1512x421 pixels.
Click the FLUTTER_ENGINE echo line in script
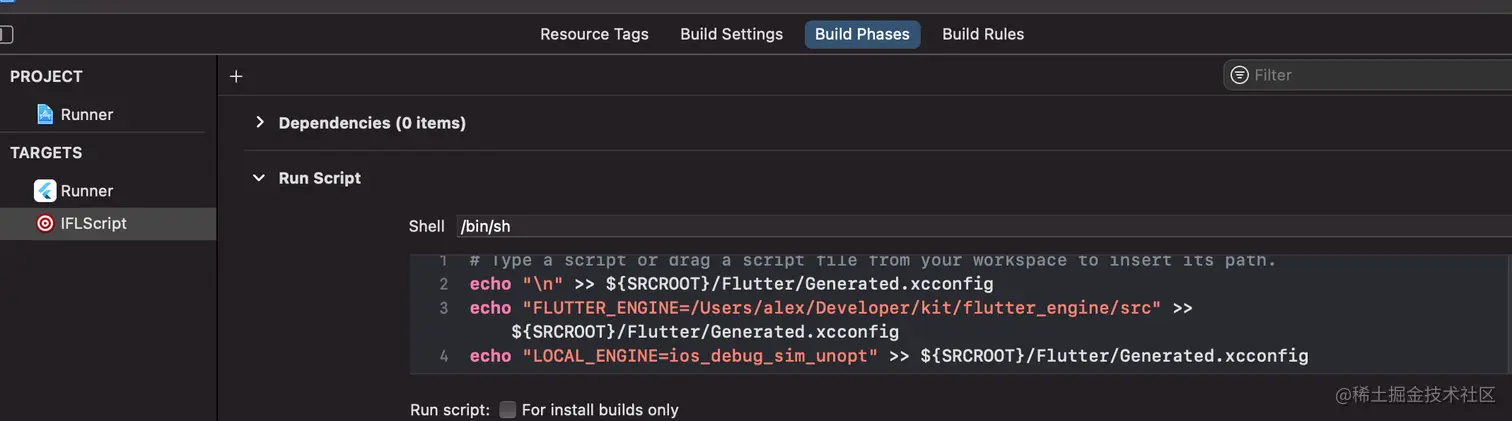(x=815, y=308)
